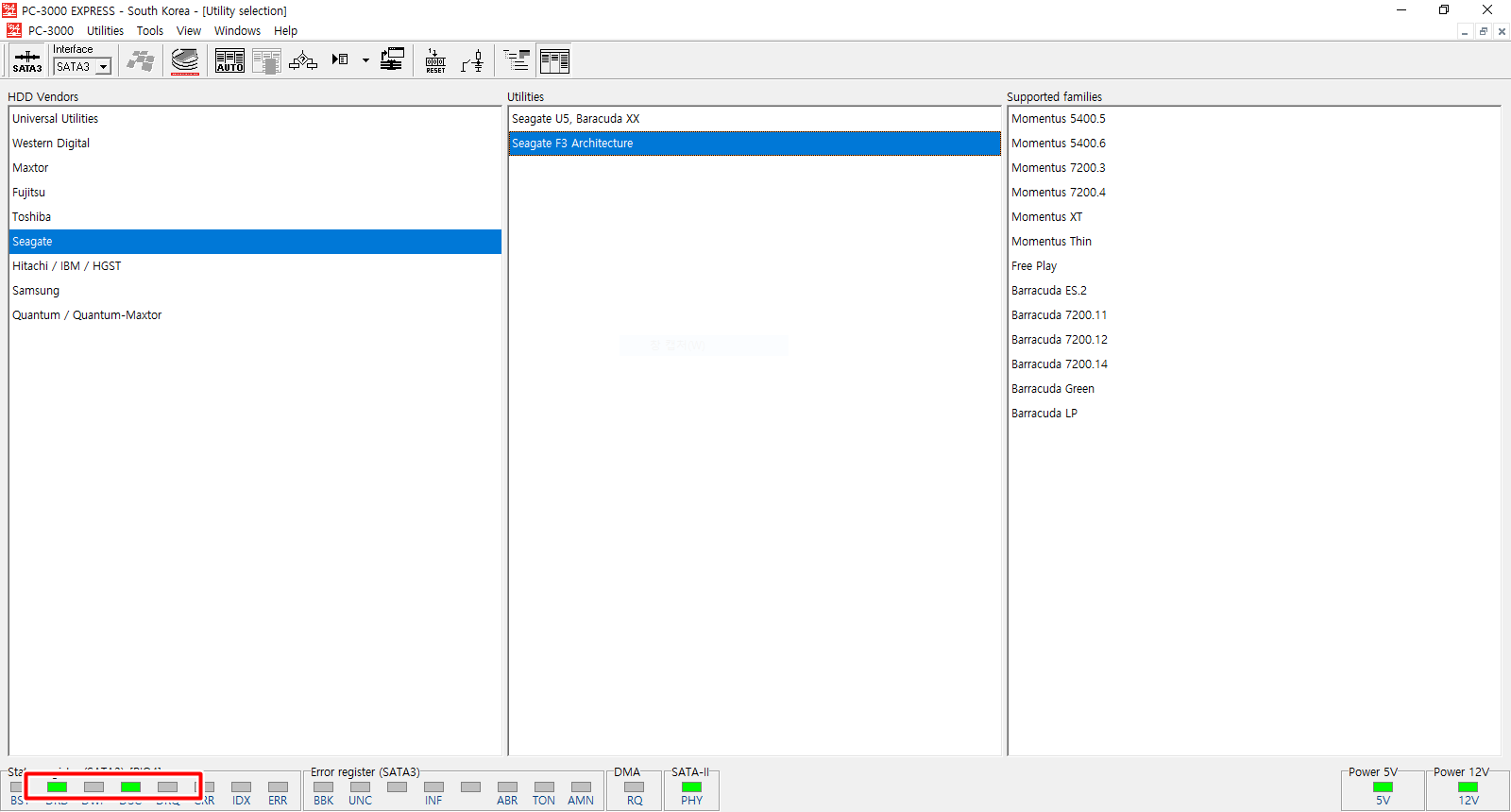Select Seagate F3 Architecture utility
The height and width of the screenshot is (812, 1511).
755,144
